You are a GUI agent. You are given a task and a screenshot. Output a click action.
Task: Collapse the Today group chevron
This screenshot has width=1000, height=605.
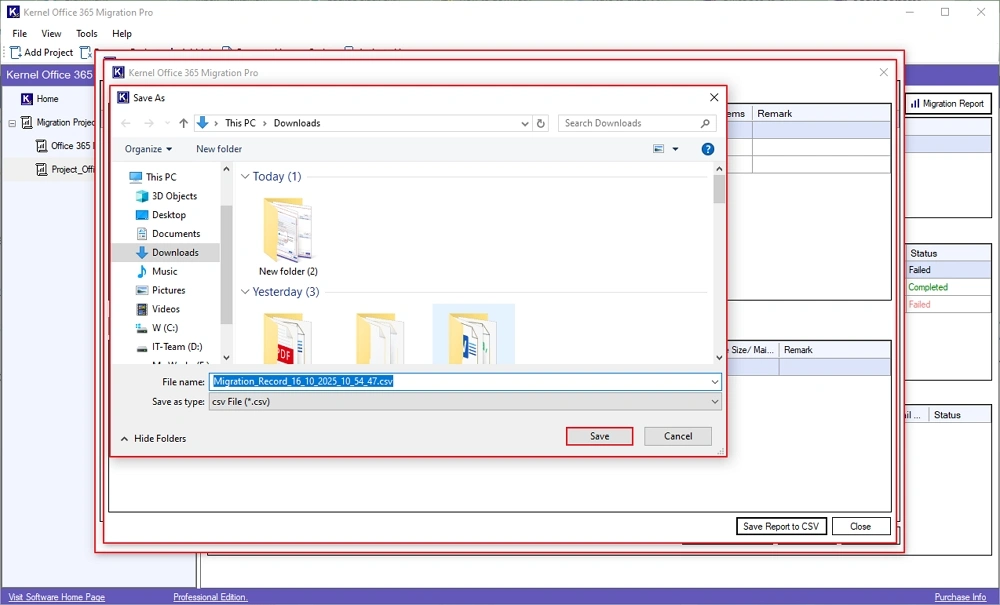[x=245, y=177]
